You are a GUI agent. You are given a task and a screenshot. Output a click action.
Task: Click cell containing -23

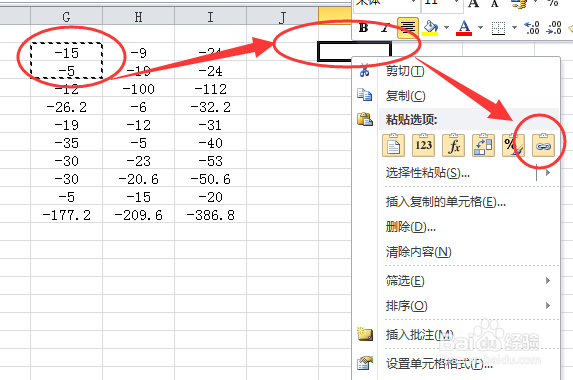[138, 161]
